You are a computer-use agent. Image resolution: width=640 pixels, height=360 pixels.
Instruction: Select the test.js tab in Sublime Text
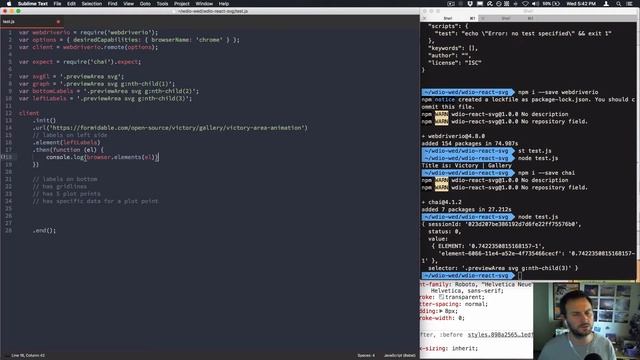(x=31, y=22)
